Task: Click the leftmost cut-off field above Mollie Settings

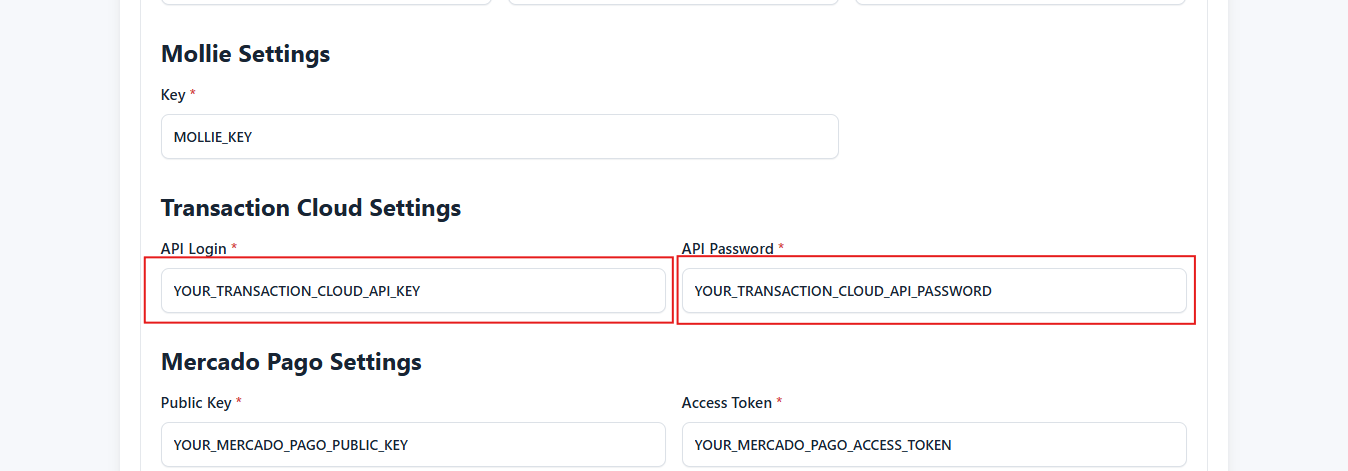Action: (326, 2)
